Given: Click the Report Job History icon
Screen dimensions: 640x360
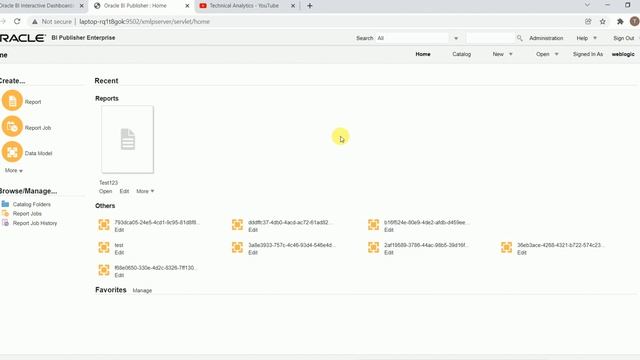Looking at the screenshot, I should [x=5, y=223].
